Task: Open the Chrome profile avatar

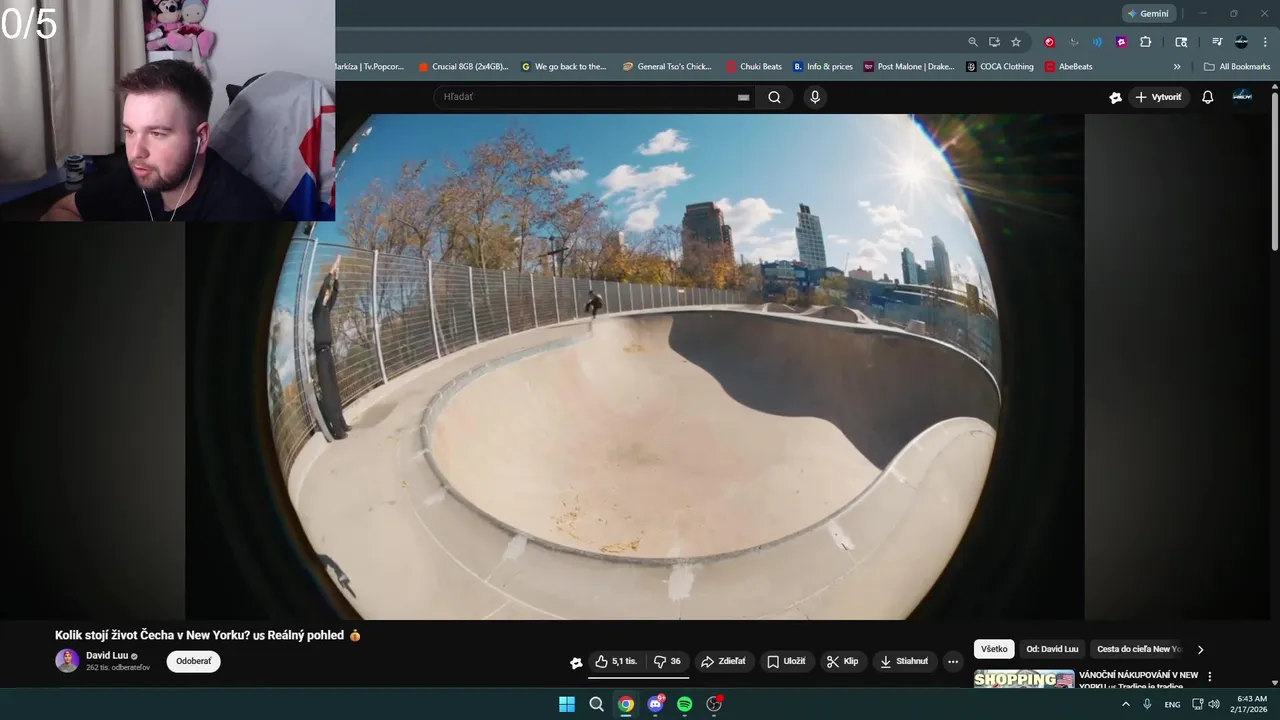Action: [1241, 42]
